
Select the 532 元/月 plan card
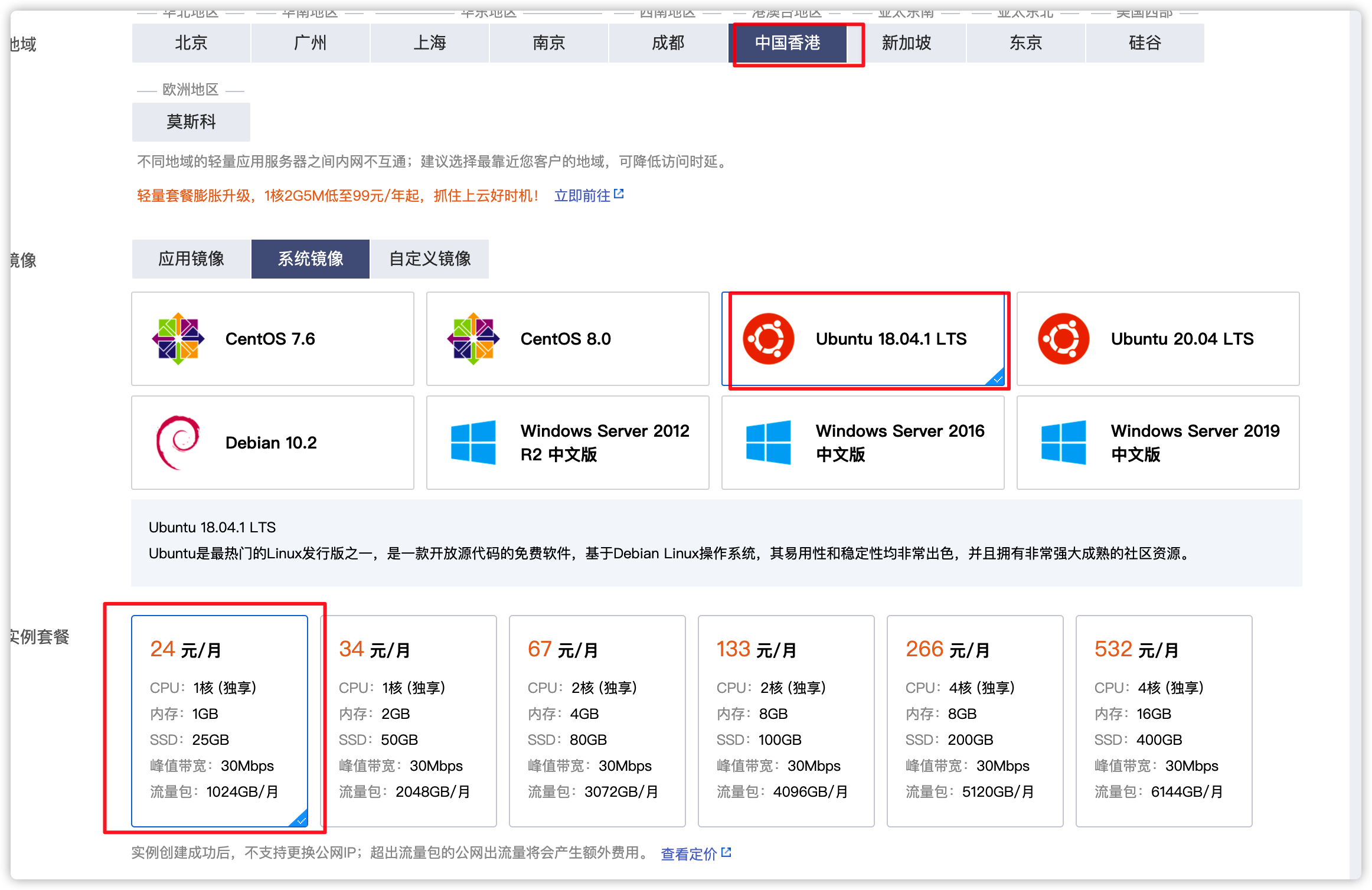(1164, 720)
